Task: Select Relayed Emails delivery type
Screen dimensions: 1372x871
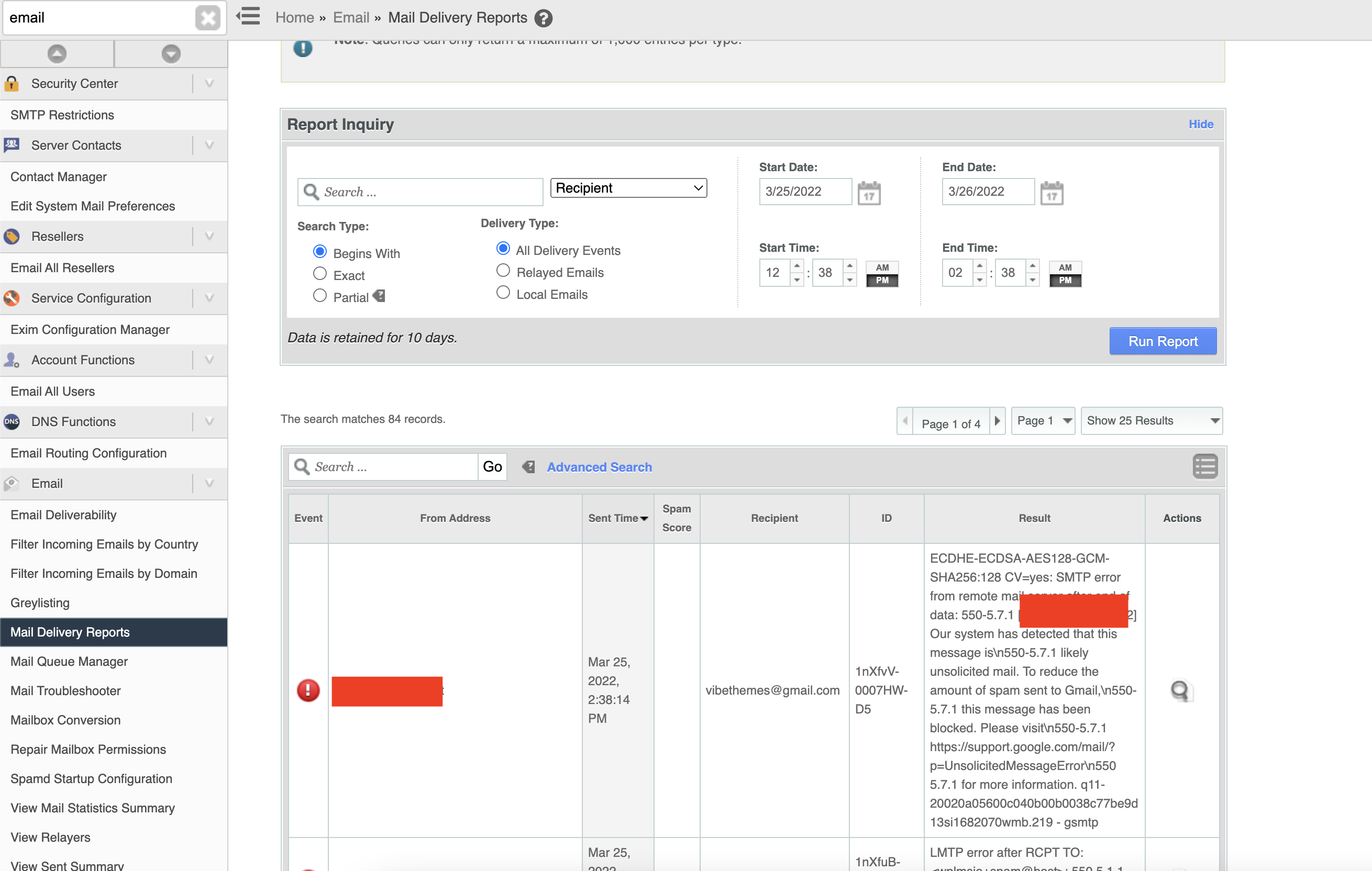Action: click(503, 271)
